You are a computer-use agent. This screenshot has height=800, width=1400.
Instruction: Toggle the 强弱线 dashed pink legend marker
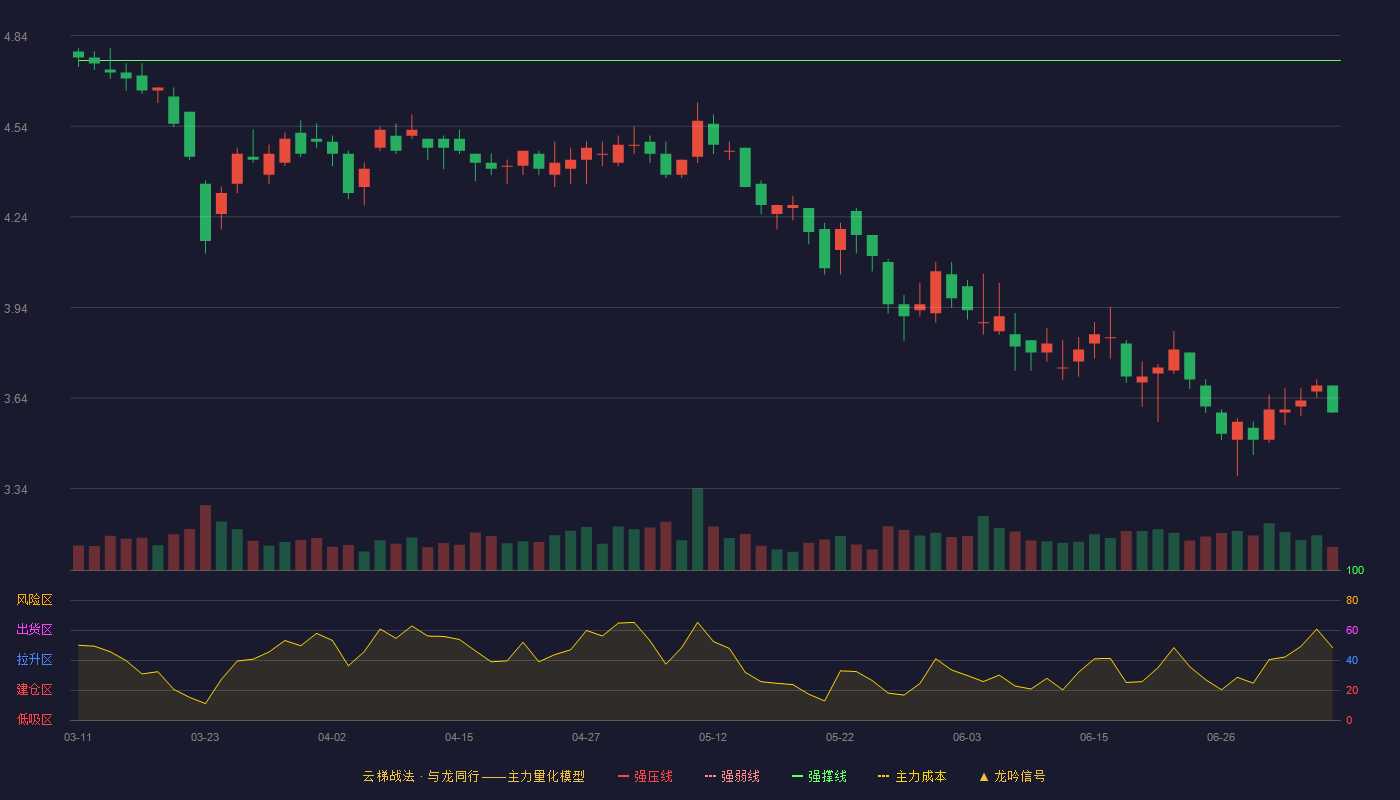(711, 776)
